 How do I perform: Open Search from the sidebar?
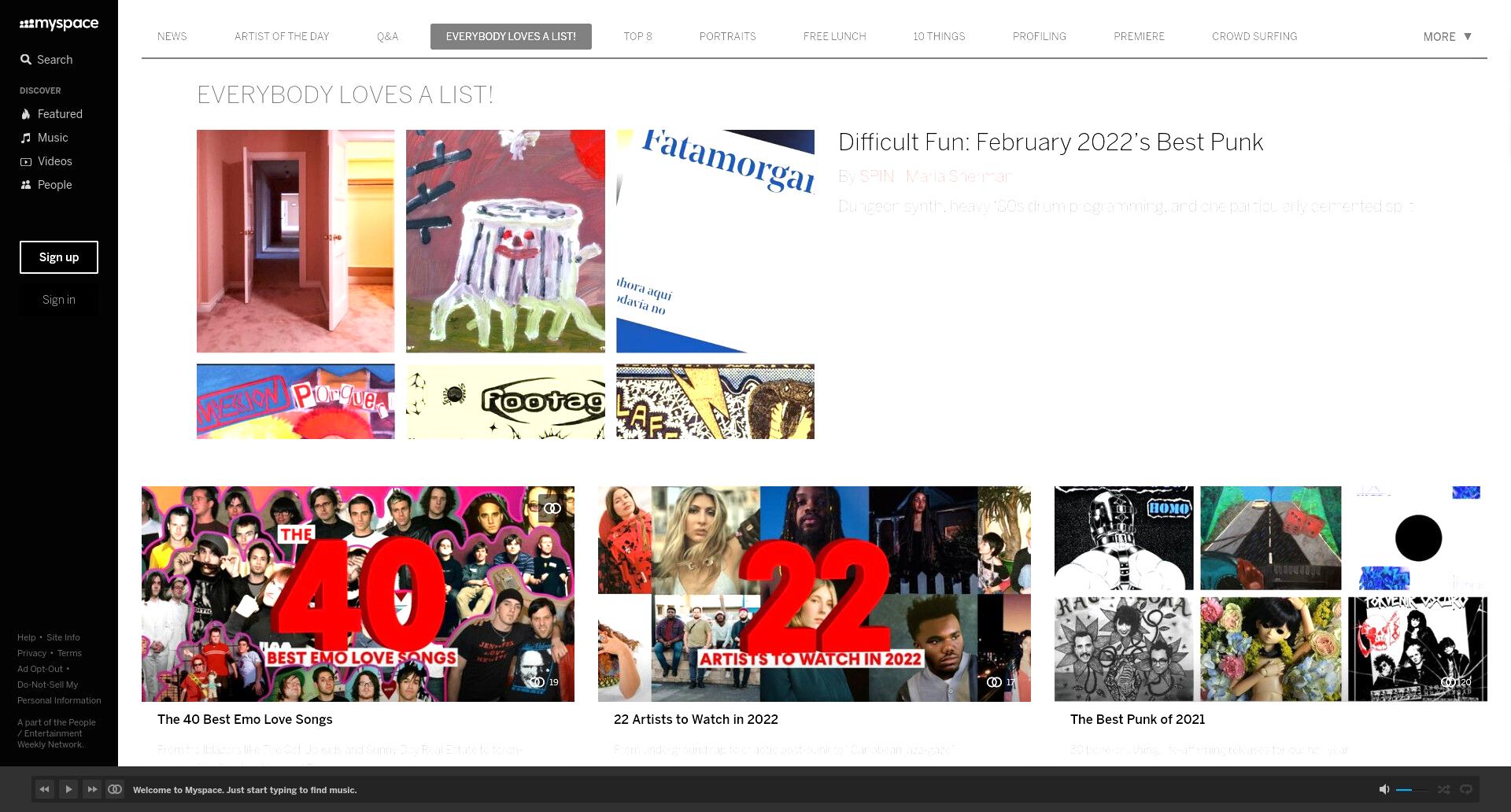coord(46,60)
